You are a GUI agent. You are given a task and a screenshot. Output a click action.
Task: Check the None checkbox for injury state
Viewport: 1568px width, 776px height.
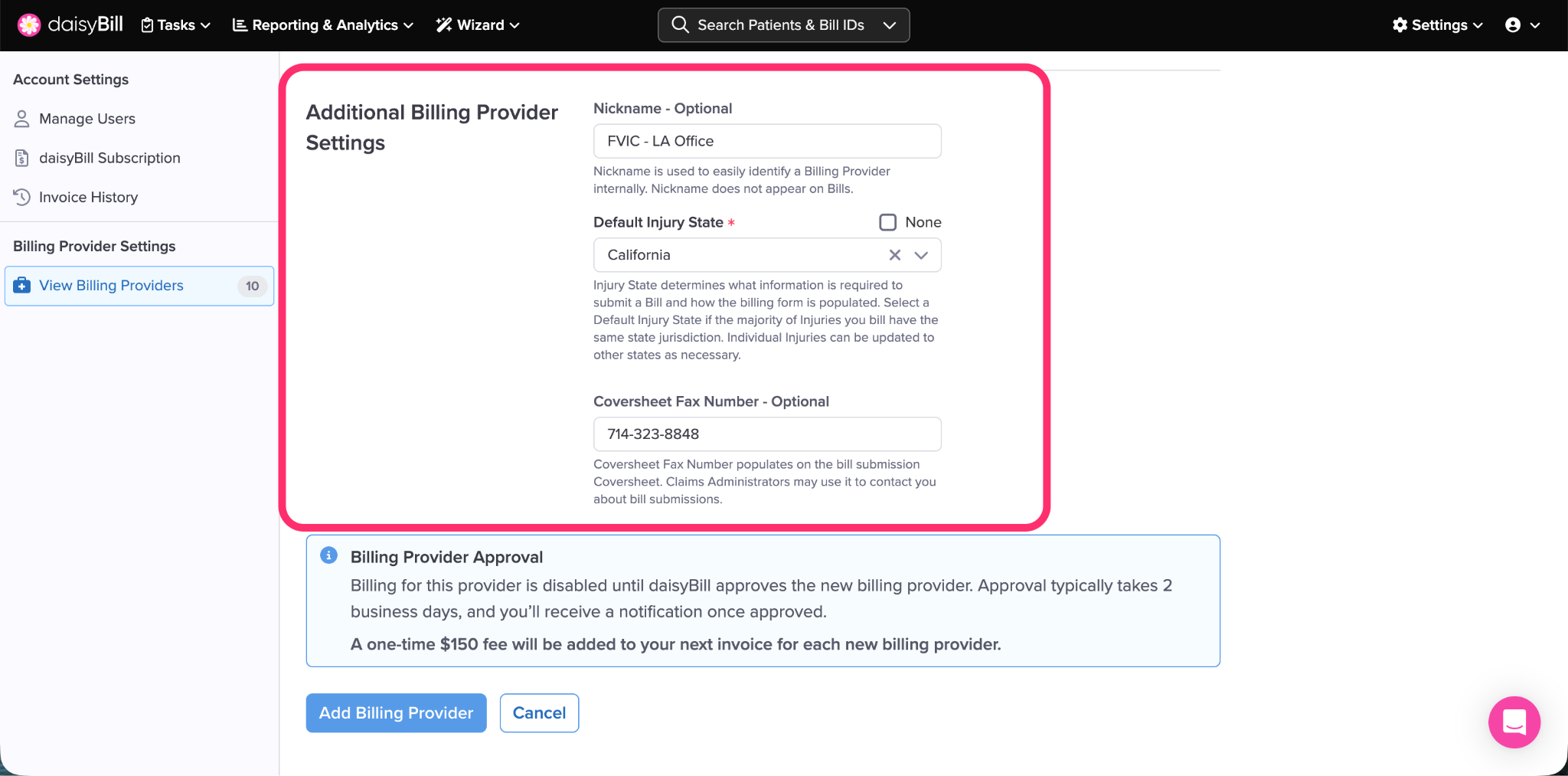pyautogui.click(x=887, y=222)
